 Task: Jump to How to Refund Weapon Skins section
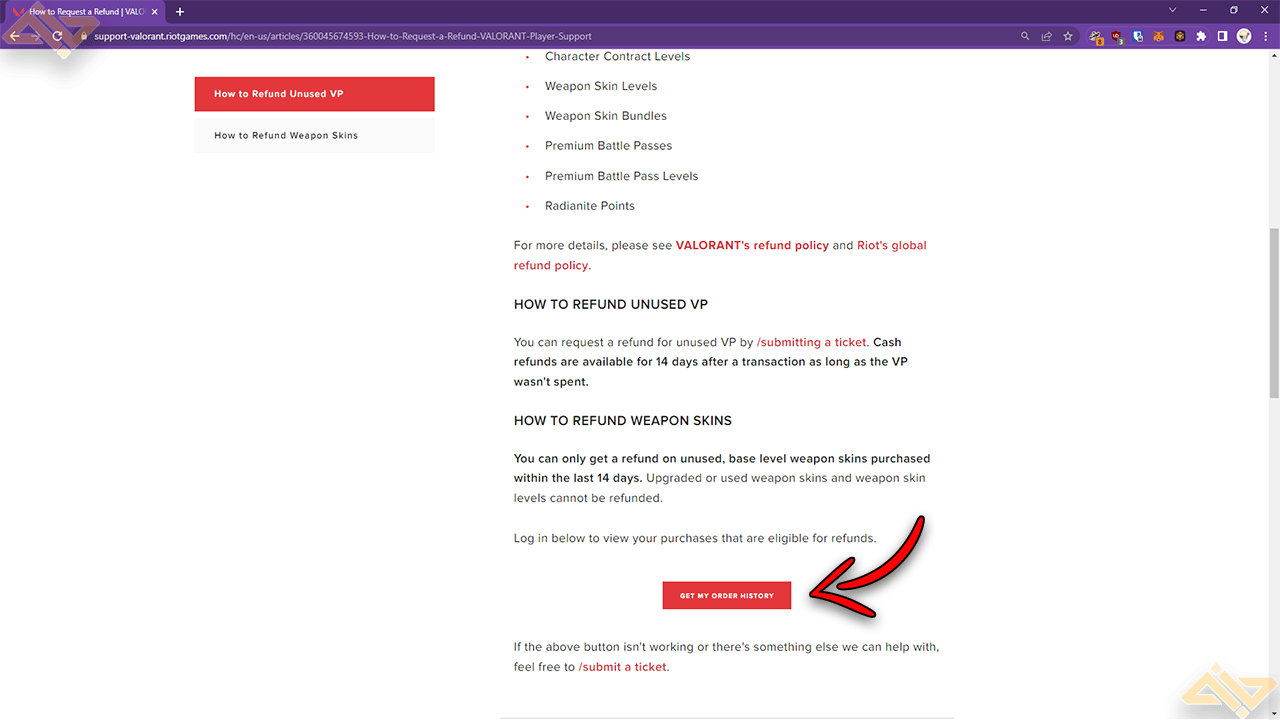314,136
